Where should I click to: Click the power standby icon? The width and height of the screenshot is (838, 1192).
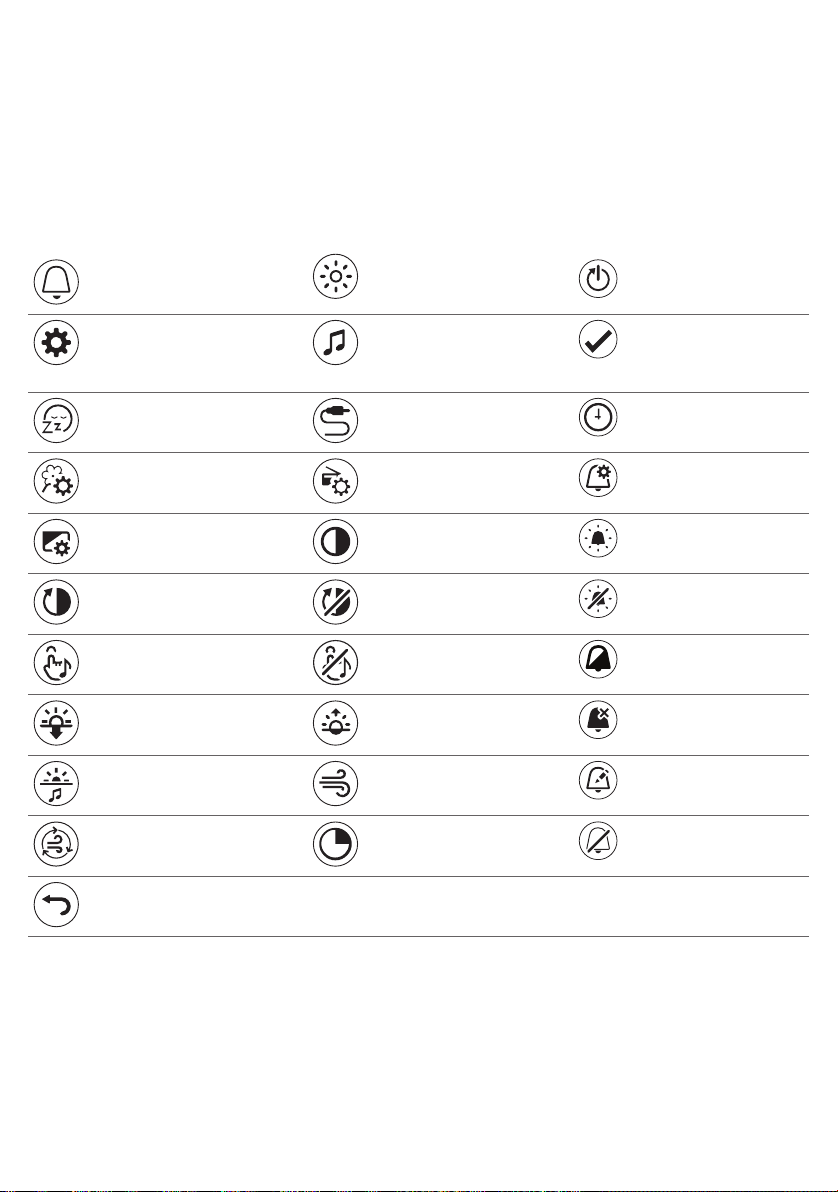(x=598, y=279)
